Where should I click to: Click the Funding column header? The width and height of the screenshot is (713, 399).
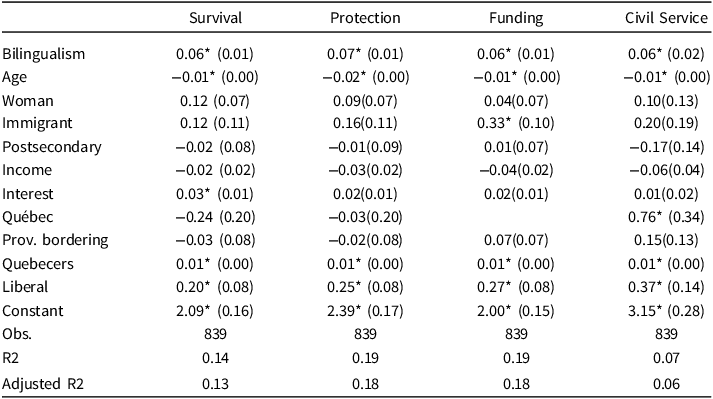pyautogui.click(x=516, y=18)
